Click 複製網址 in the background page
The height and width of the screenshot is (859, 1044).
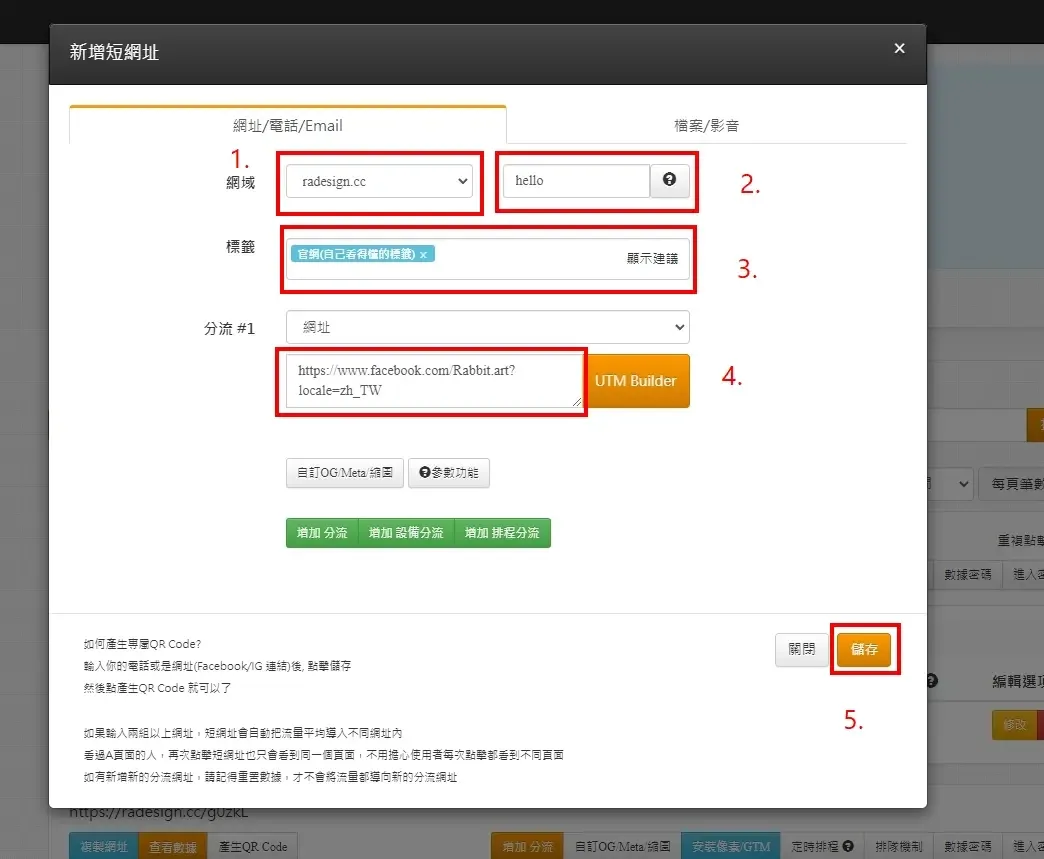104,846
